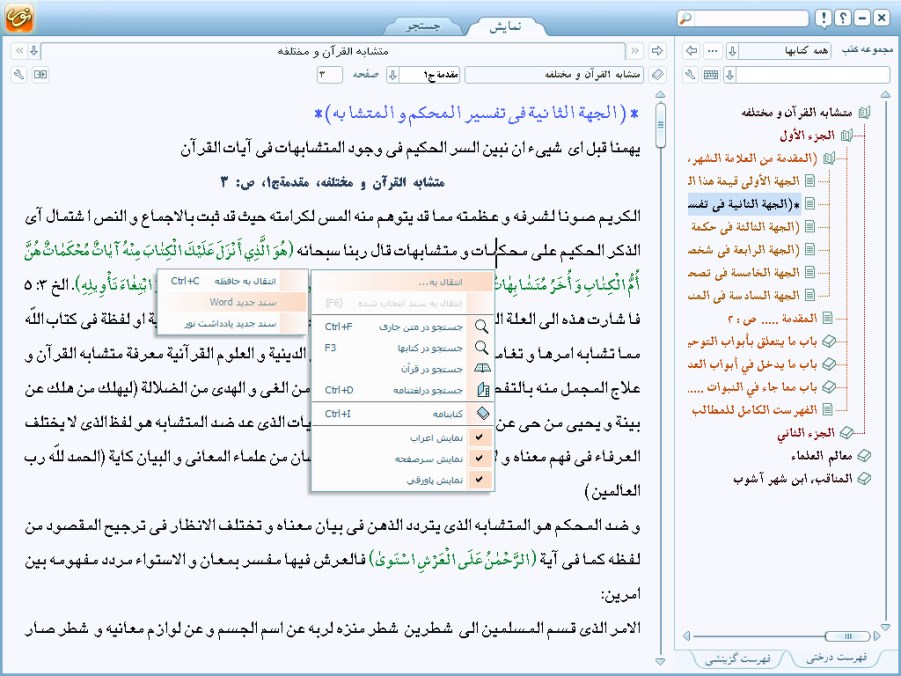The image size is (901, 676).
Task: Toggle the نمایش اعراب checkbox
Action: 479,437
